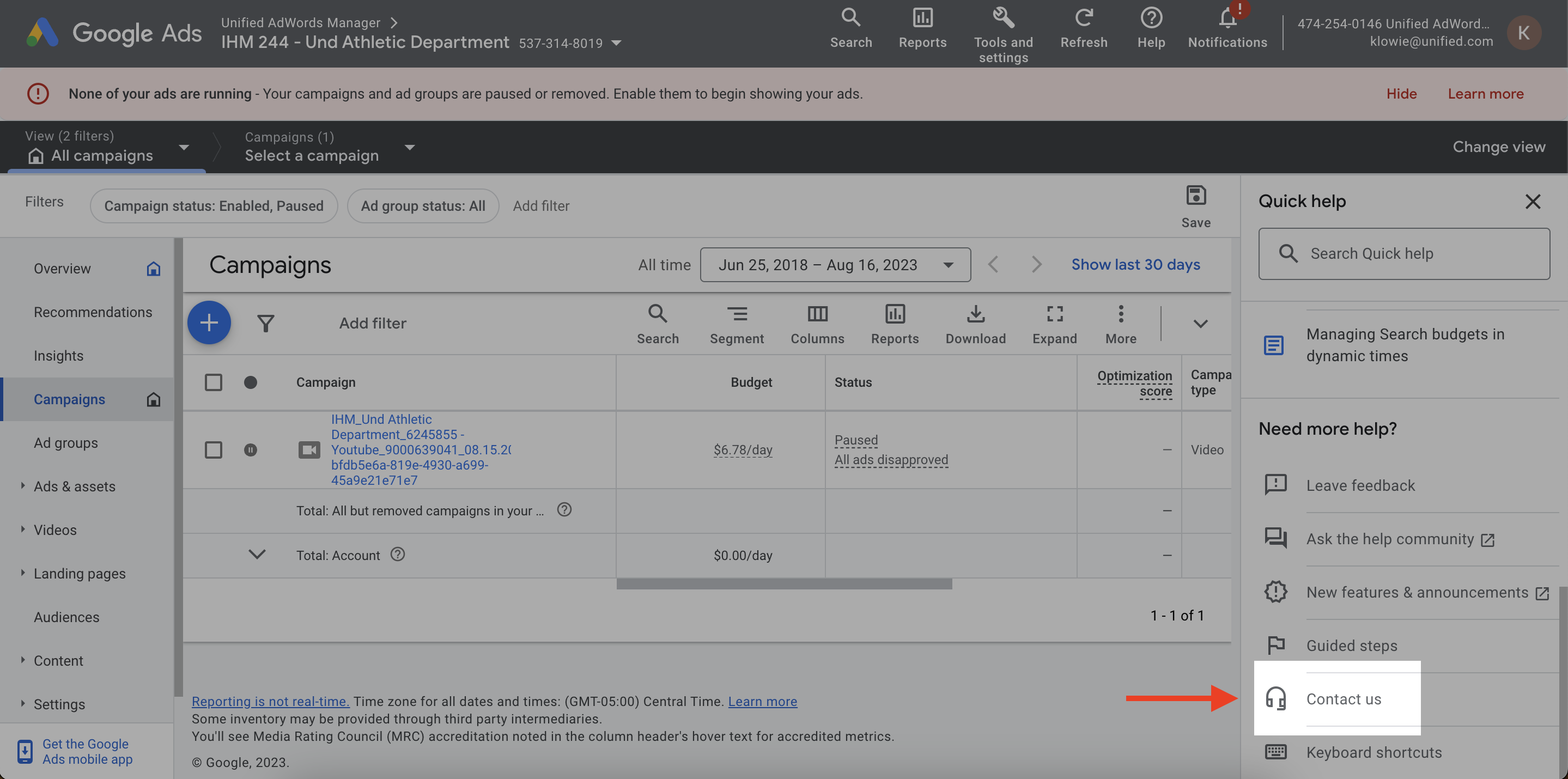This screenshot has height=779, width=1568.
Task: Expand Ads & assets in sidebar
Action: click(x=22, y=485)
